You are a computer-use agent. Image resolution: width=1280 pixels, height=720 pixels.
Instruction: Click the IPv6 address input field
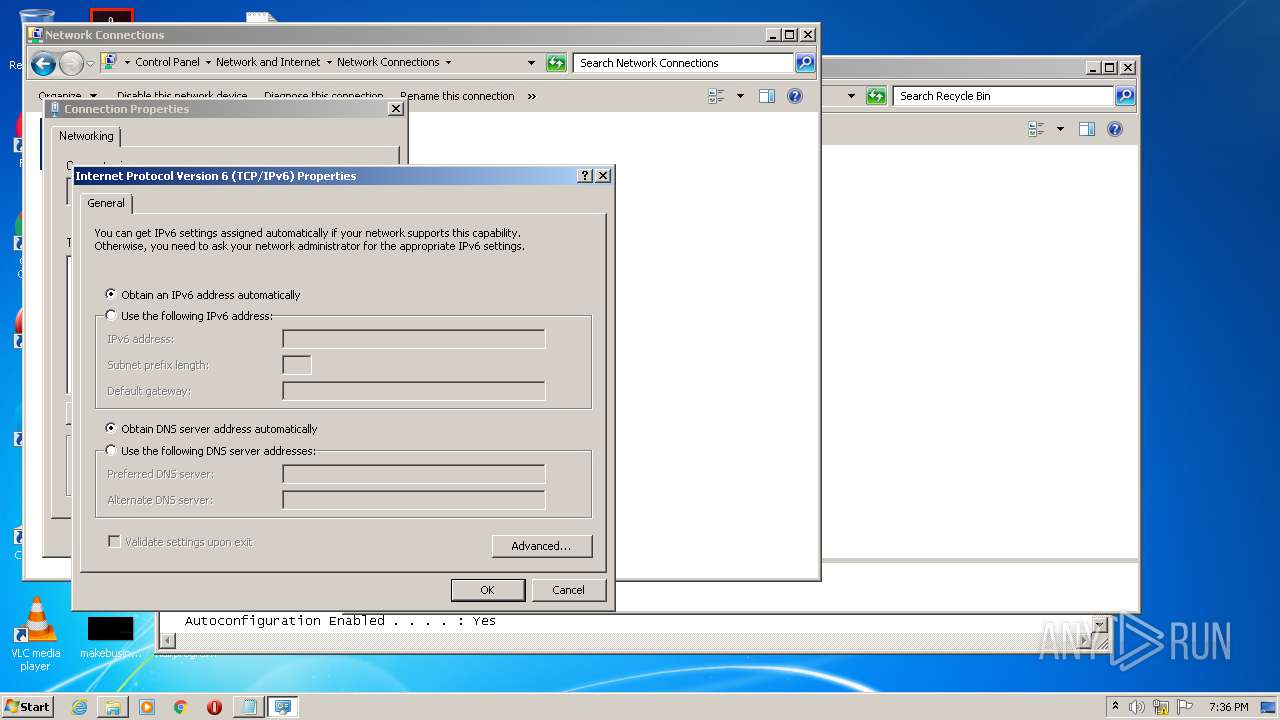tap(414, 339)
